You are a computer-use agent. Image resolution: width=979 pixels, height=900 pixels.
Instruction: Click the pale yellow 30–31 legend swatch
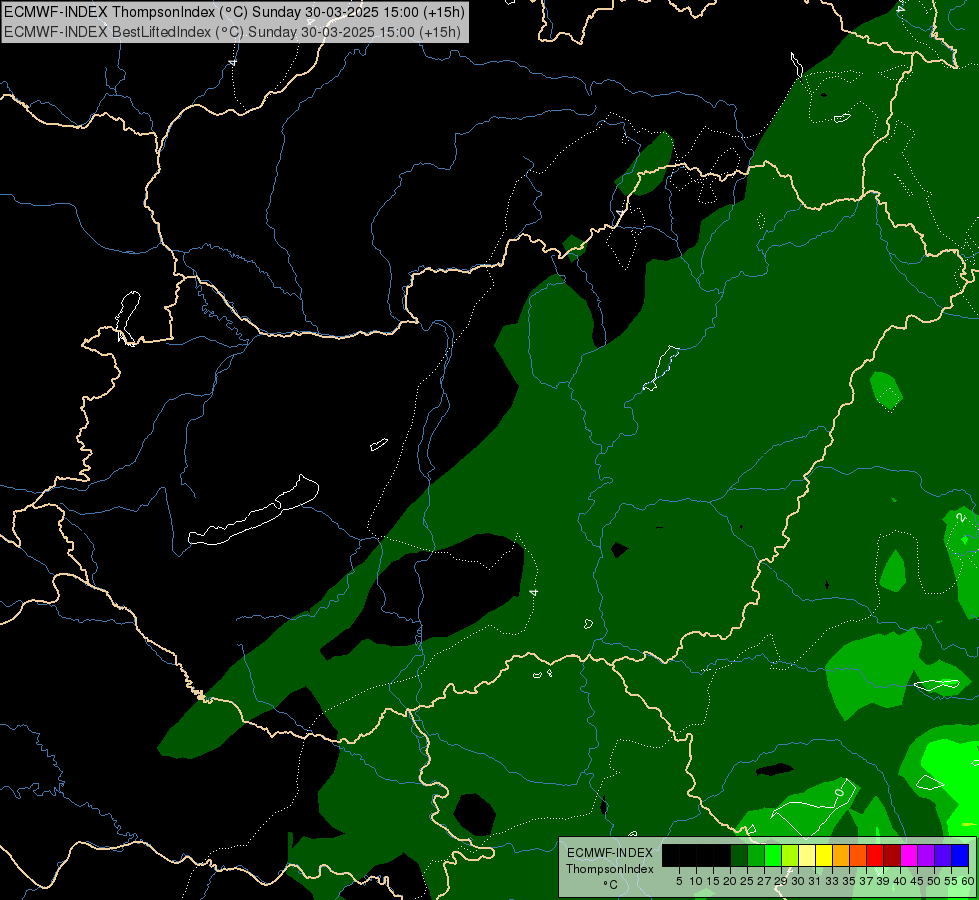[x=807, y=855]
